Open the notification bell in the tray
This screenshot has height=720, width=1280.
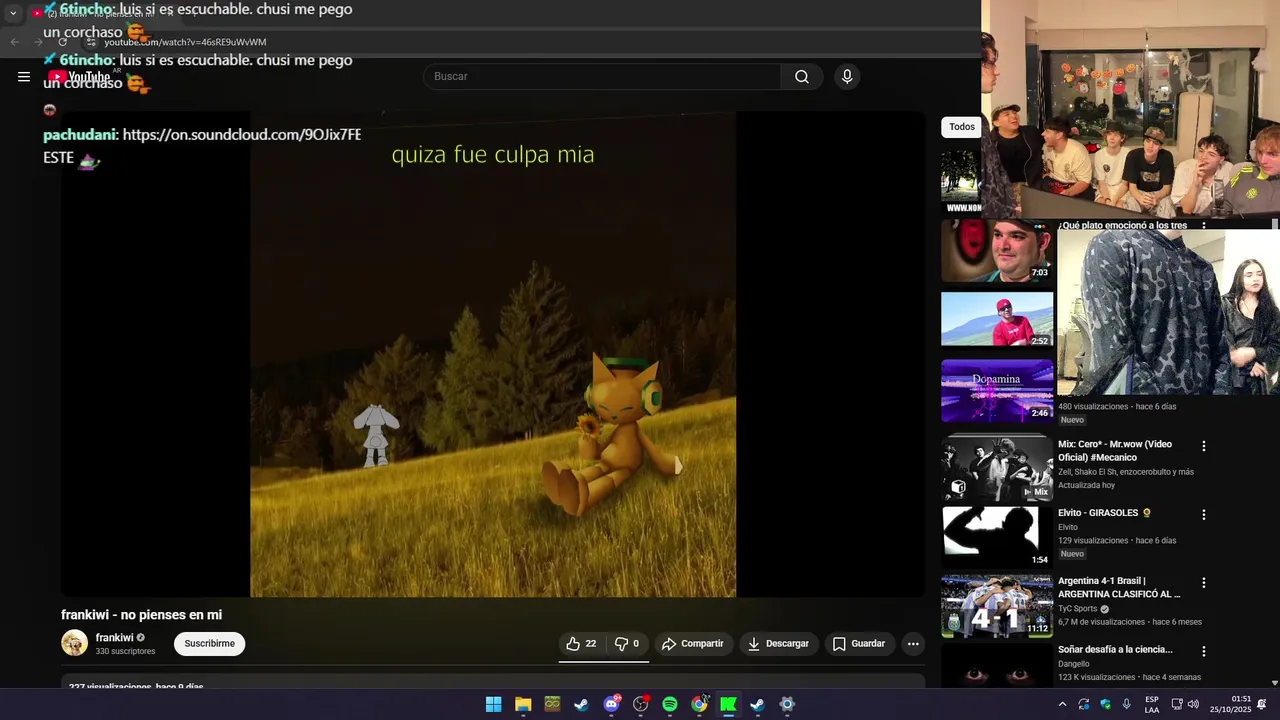click(1262, 704)
